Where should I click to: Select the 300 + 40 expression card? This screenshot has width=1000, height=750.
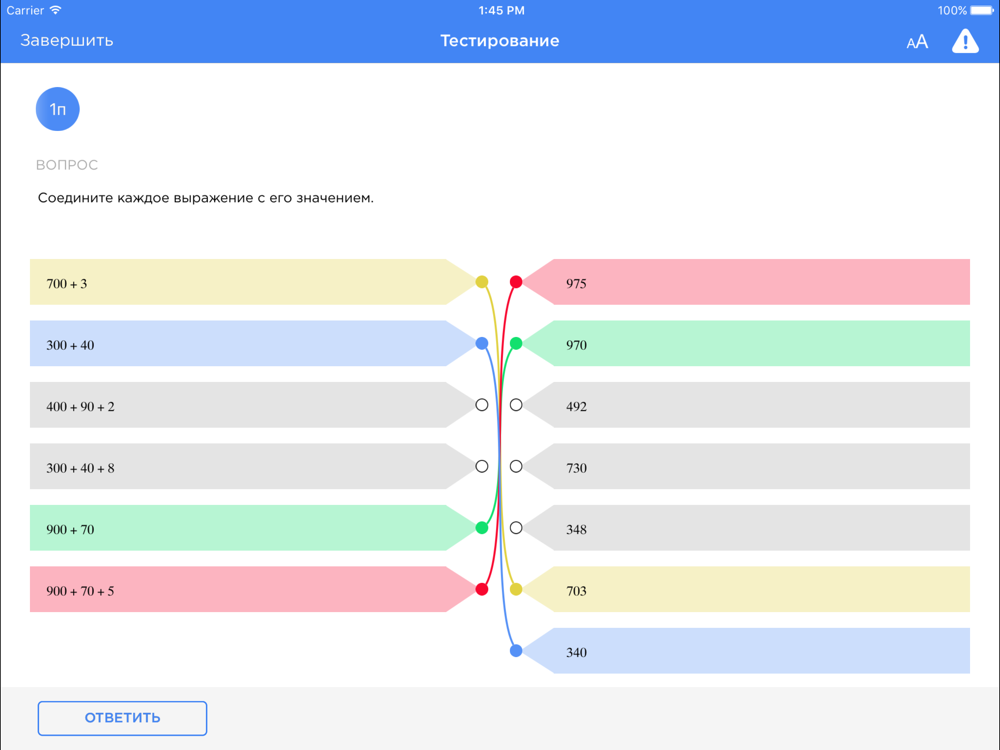253,343
